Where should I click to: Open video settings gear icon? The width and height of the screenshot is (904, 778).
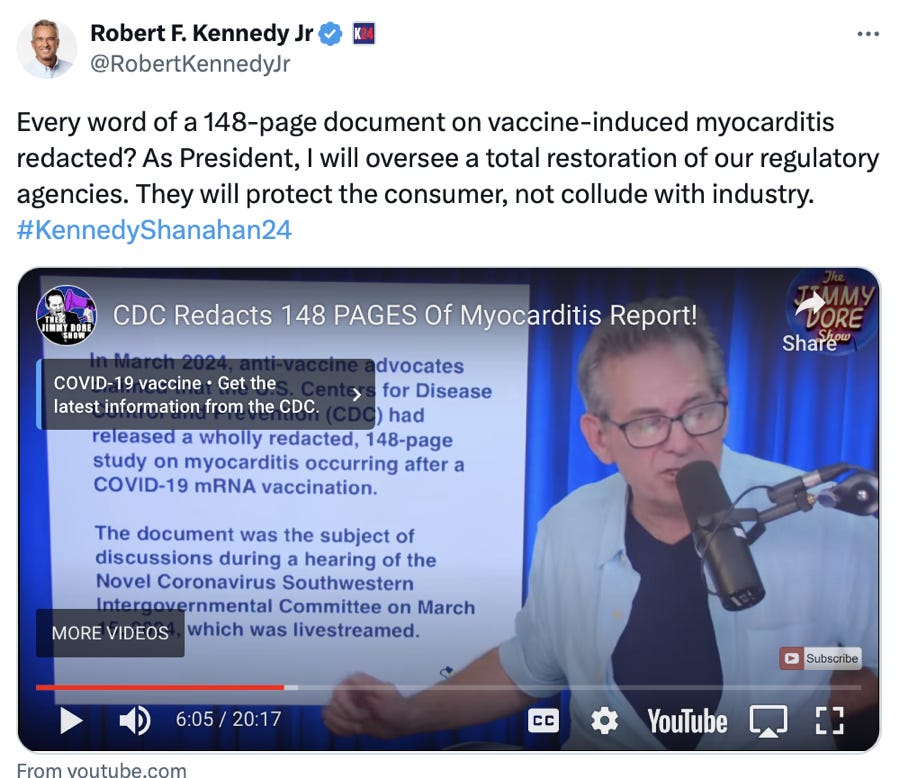pyautogui.click(x=604, y=721)
